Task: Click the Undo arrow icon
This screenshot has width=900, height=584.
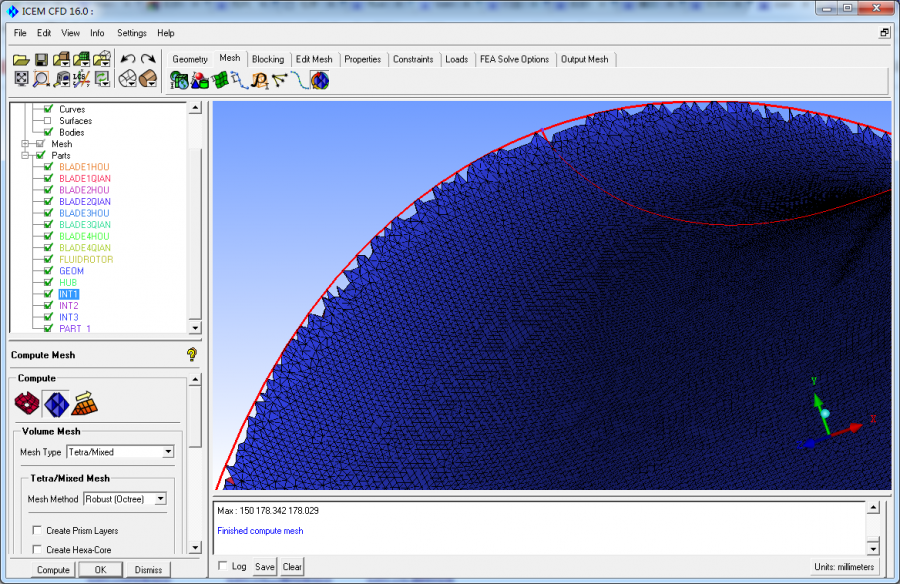Action: pyautogui.click(x=128, y=60)
